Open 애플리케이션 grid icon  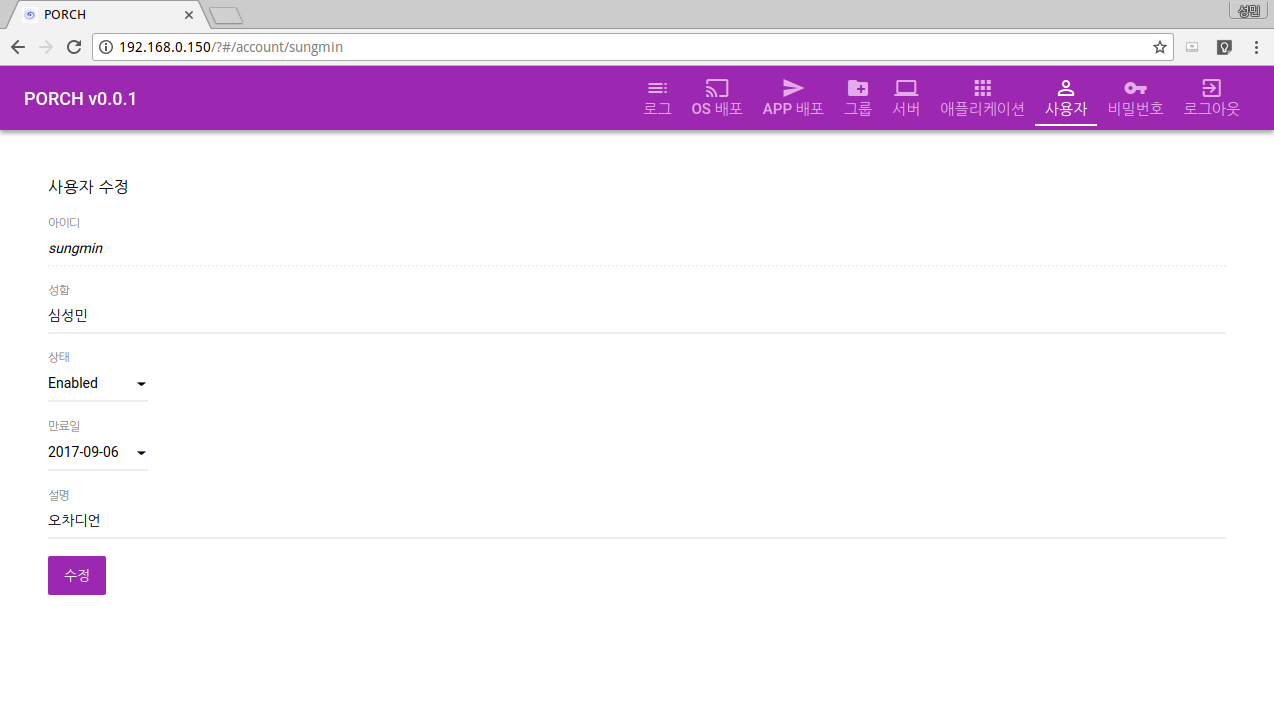coord(983,88)
